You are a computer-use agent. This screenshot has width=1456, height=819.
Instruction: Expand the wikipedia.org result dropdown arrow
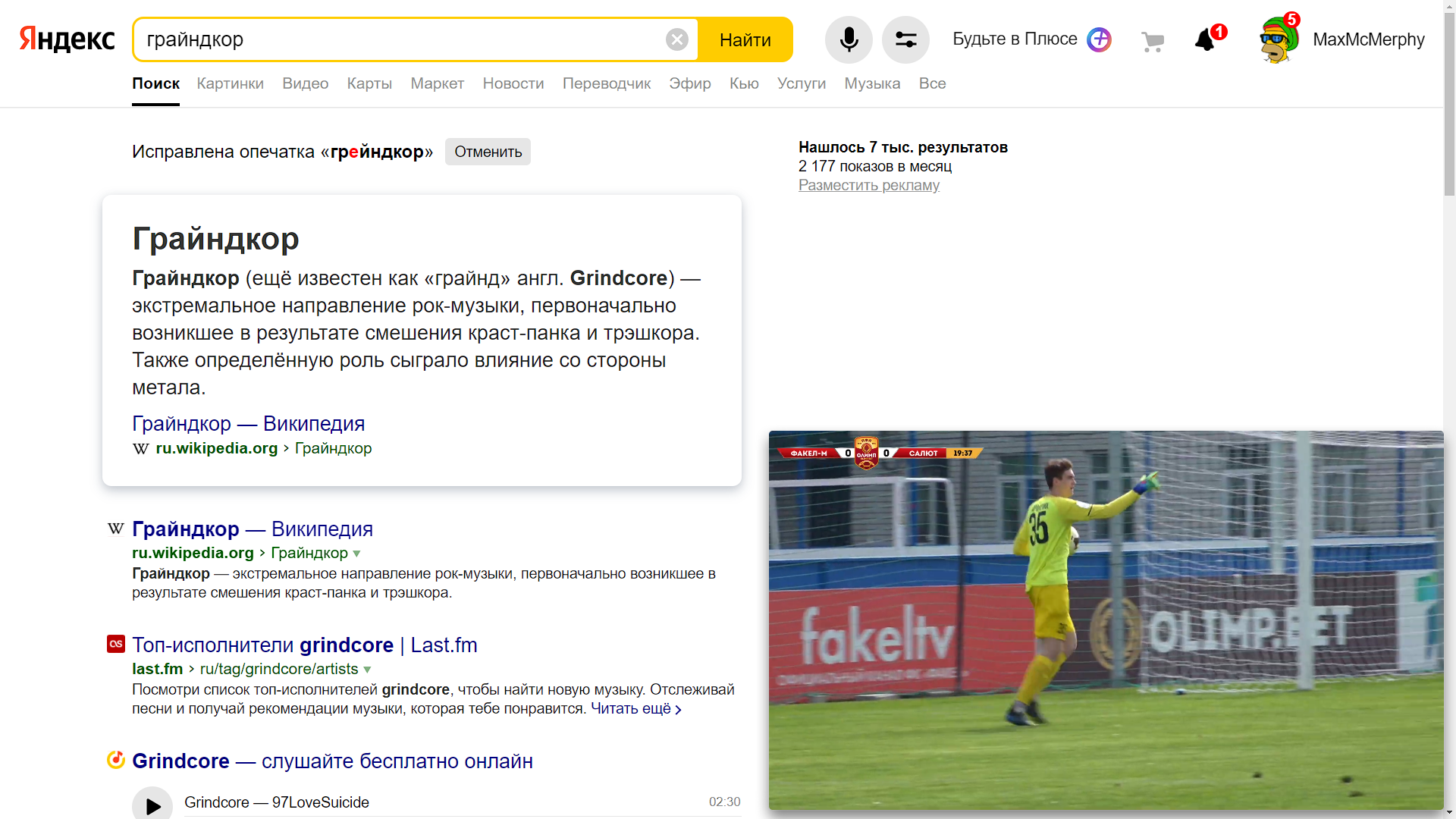(x=357, y=554)
